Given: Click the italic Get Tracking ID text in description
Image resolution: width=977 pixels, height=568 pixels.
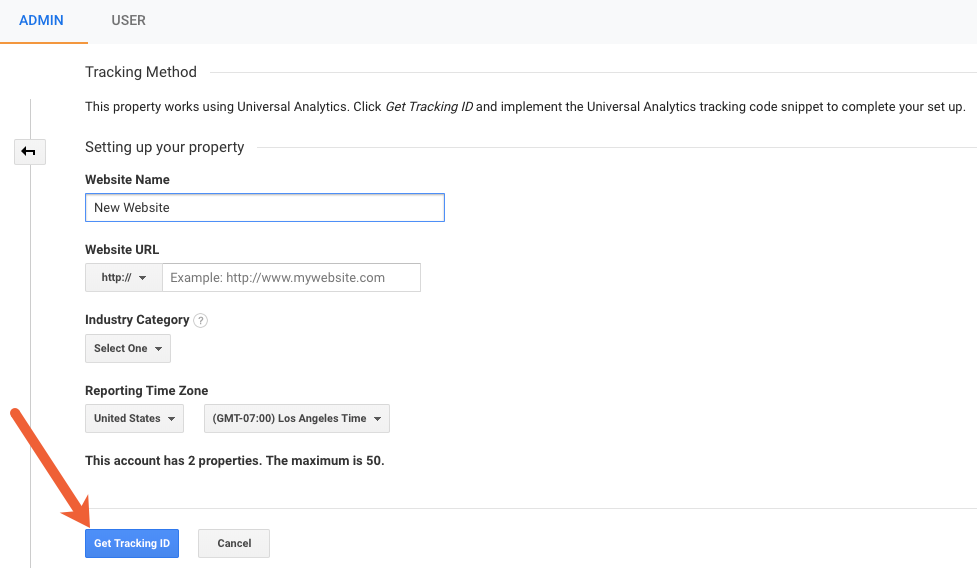Looking at the screenshot, I should click(x=429, y=106).
